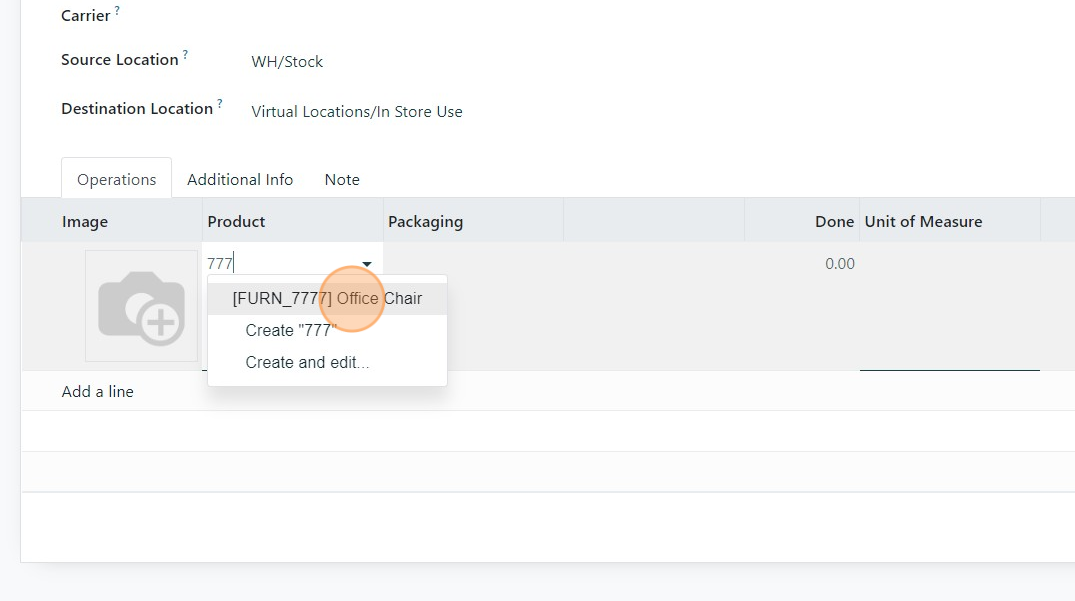Click the Unit of Measure cell field
This screenshot has width=1075, height=601.
tap(950, 306)
